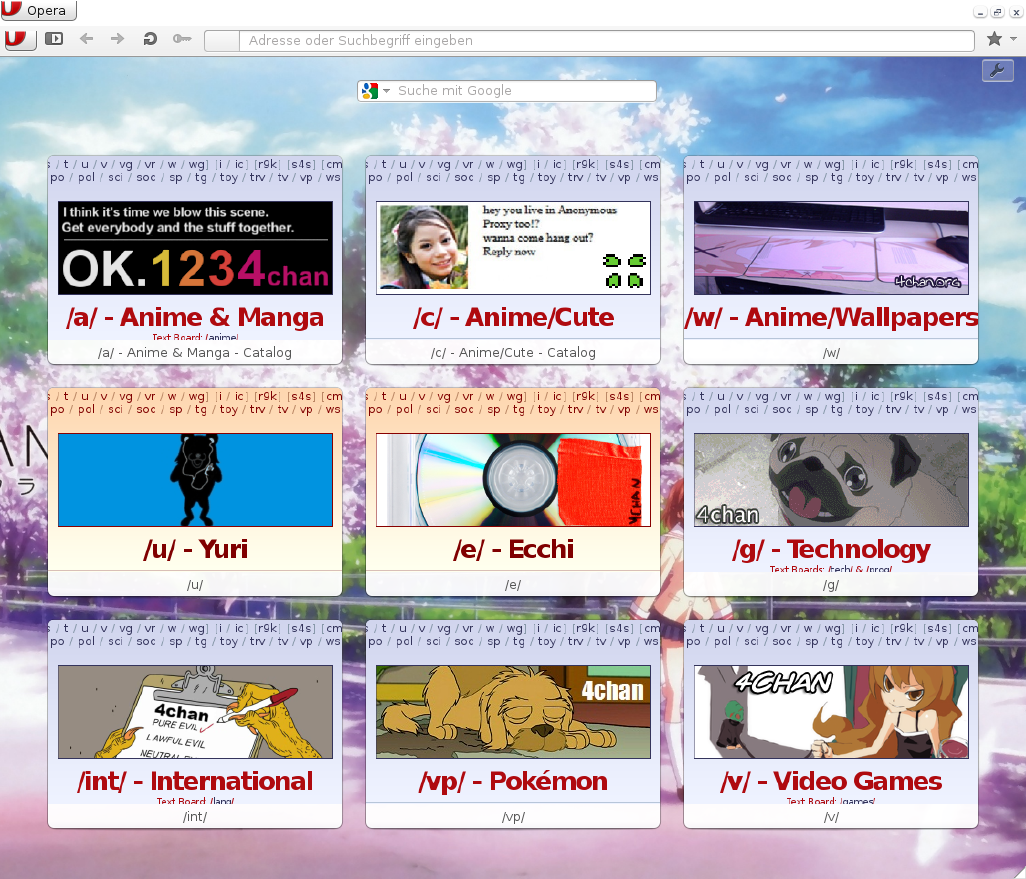Restore down the Opera window

tap(998, 12)
